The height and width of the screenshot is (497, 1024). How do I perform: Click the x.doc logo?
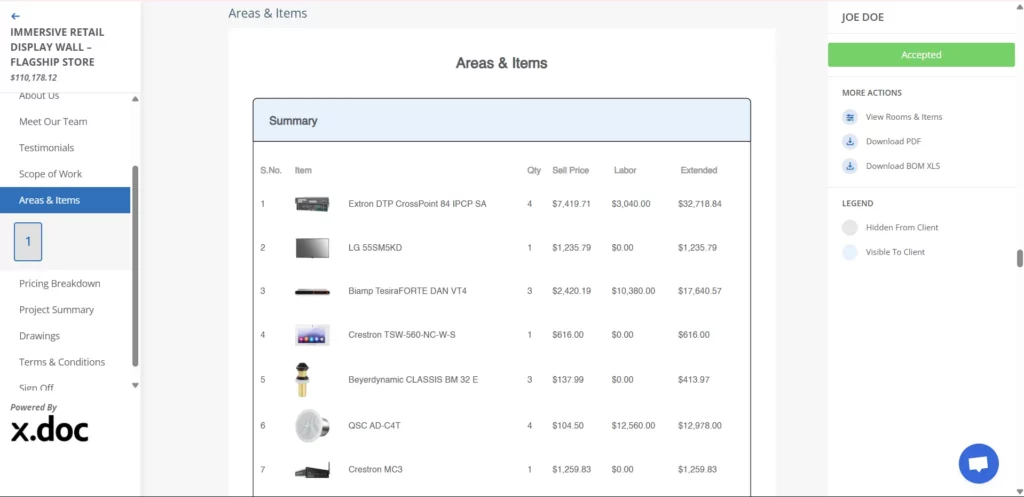click(x=50, y=428)
